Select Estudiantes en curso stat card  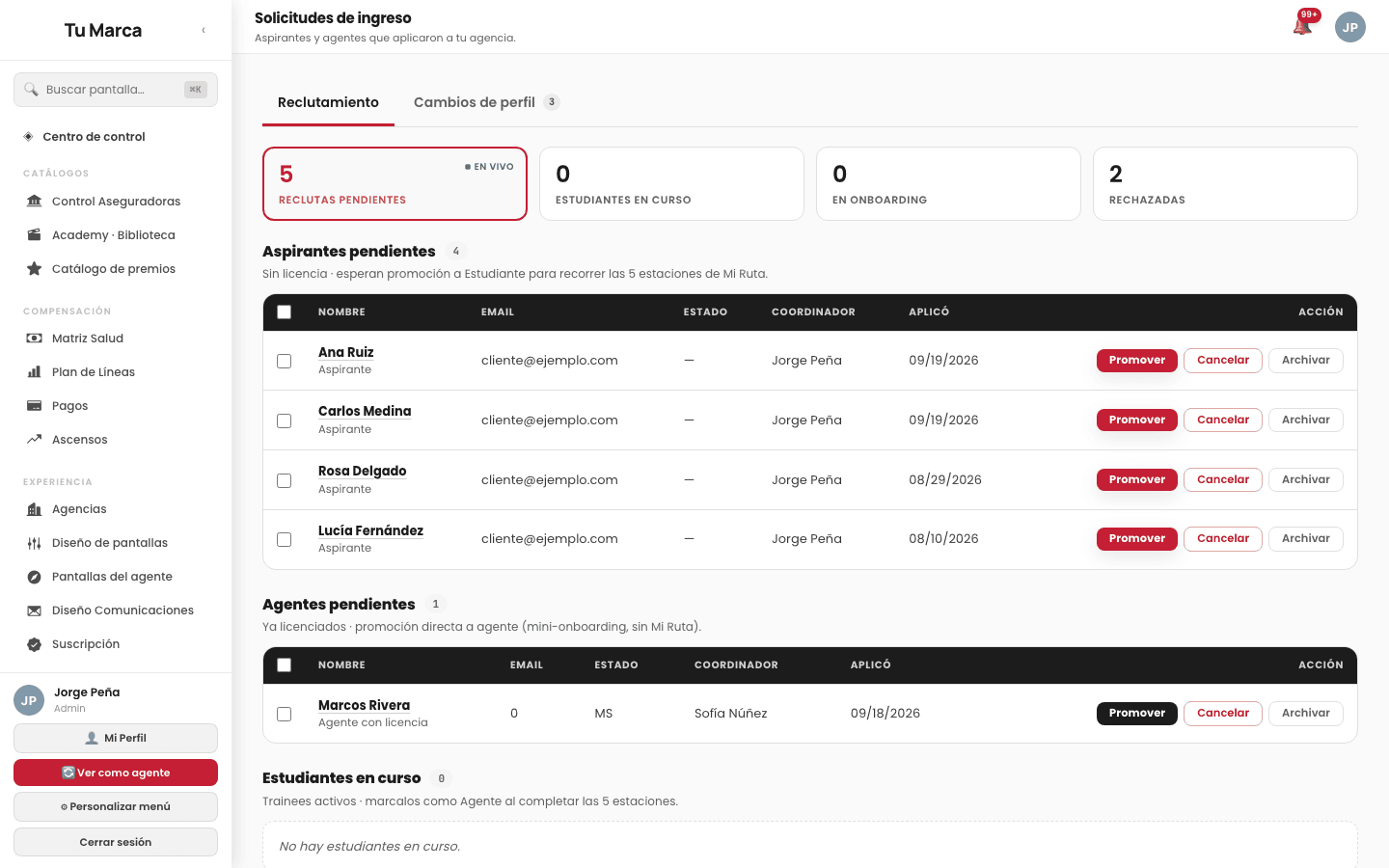click(671, 183)
